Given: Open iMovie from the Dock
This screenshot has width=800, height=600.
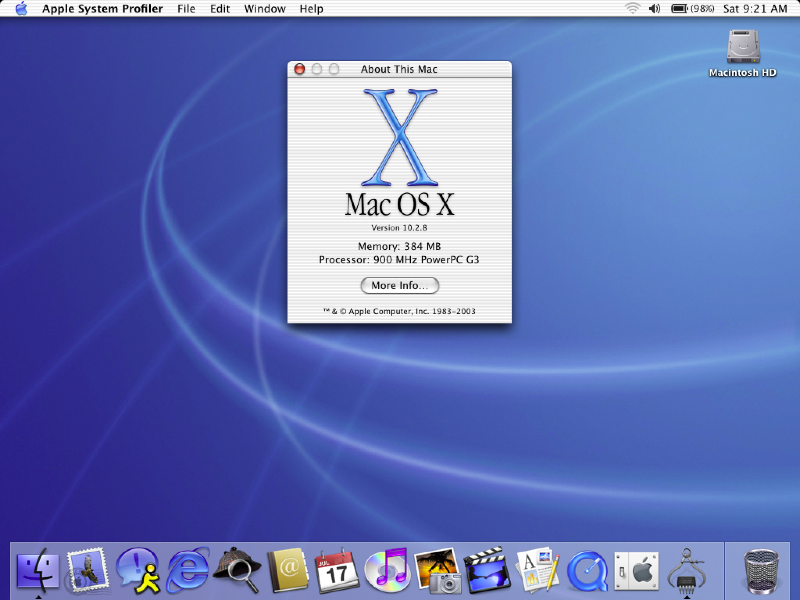Looking at the screenshot, I should pos(487,570).
